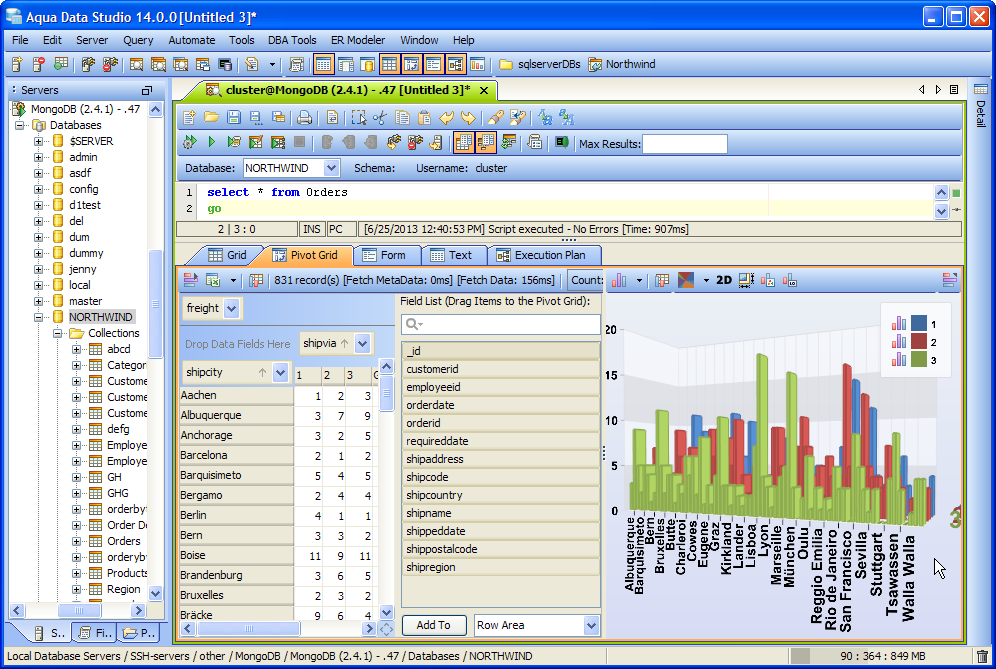Collapse the NORTHWIND database tree node
The width and height of the screenshot is (996, 669).
pos(39,317)
